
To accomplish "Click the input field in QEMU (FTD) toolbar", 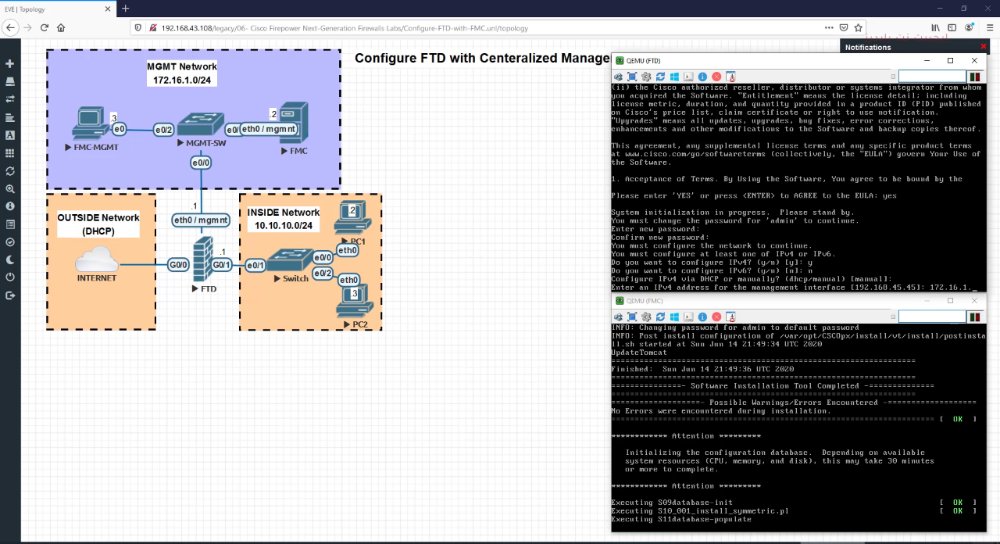I will (x=931, y=77).
